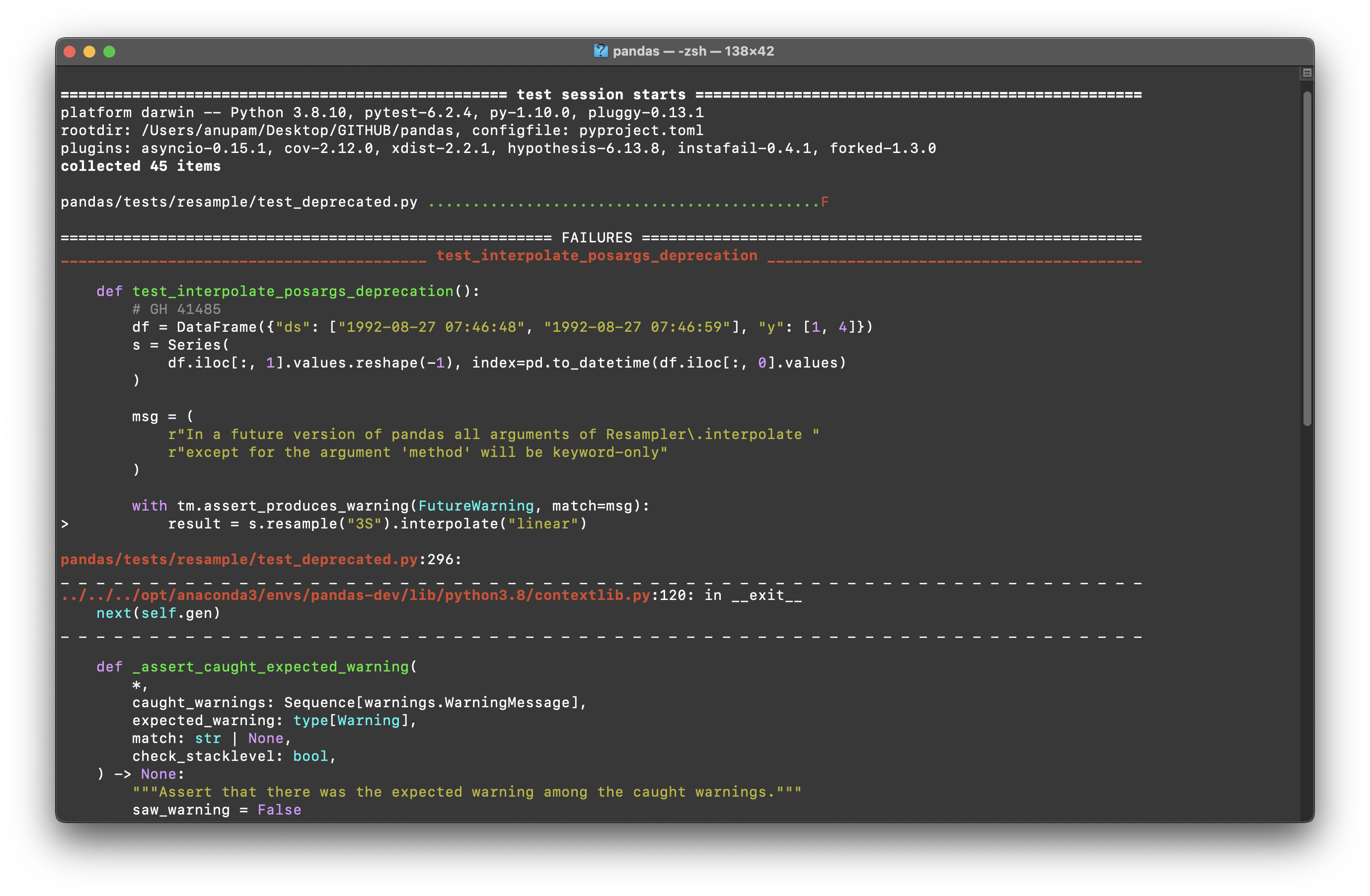Click the window title 'pandas — -zsh — 138×42'
Image resolution: width=1370 pixels, height=896 pixels.
(693, 51)
